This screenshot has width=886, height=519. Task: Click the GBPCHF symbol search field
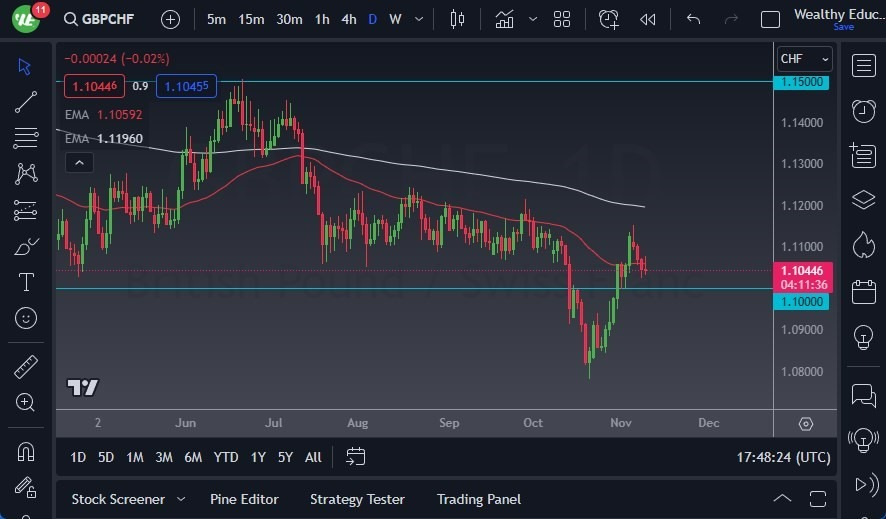coord(99,19)
